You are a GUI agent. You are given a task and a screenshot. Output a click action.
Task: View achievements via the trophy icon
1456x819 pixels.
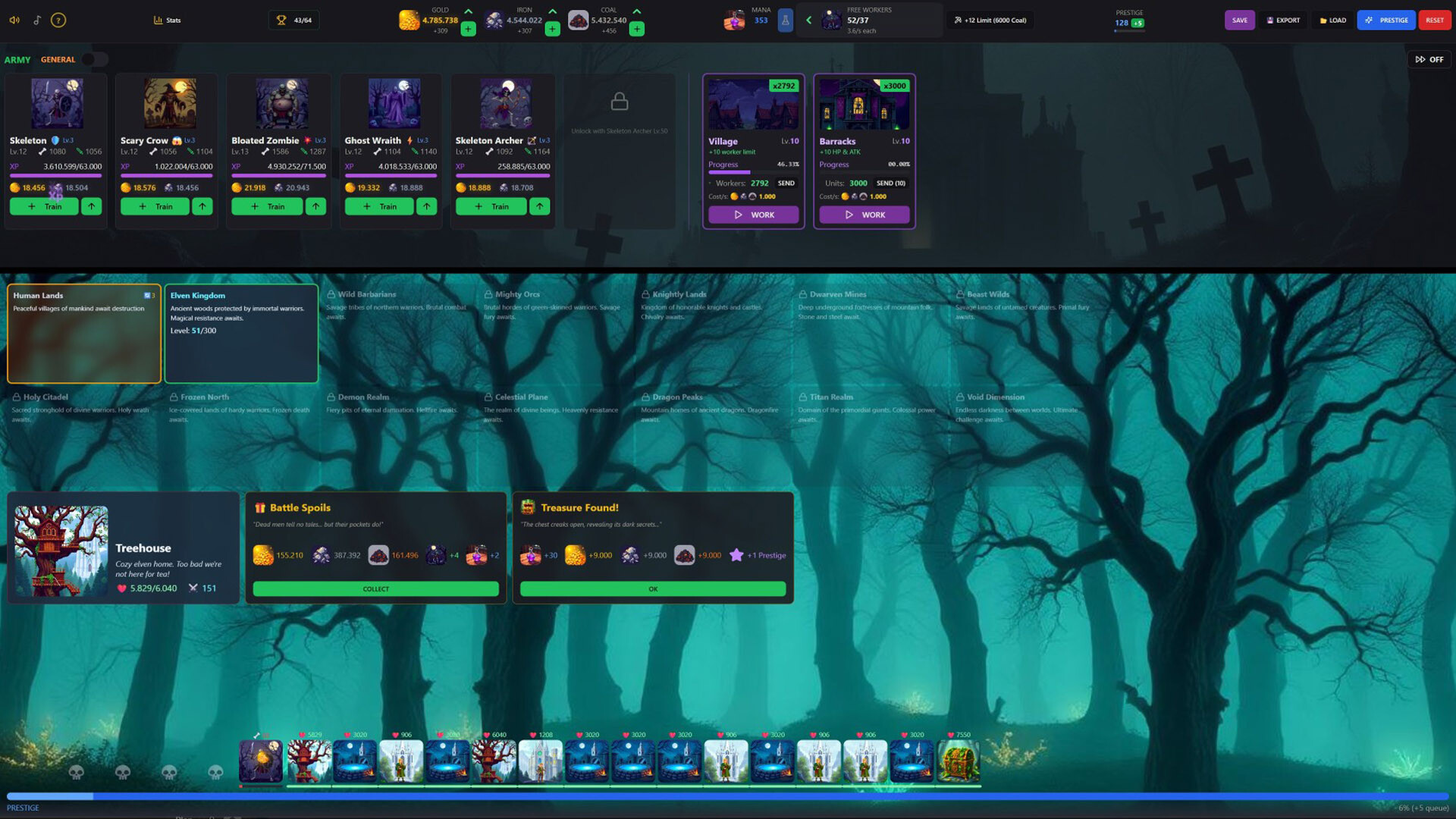pyautogui.click(x=281, y=20)
